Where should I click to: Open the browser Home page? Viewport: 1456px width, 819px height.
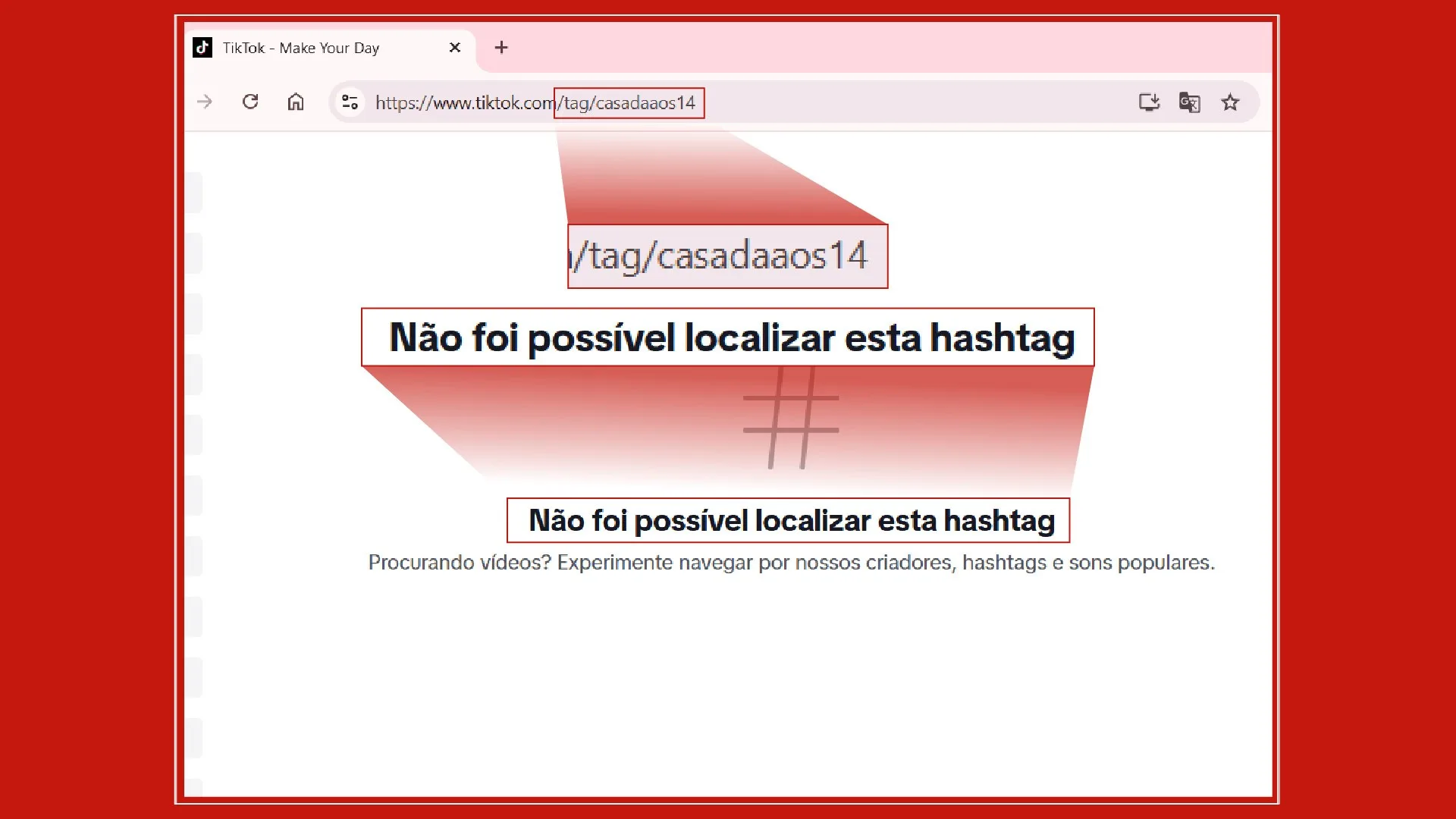tap(296, 102)
